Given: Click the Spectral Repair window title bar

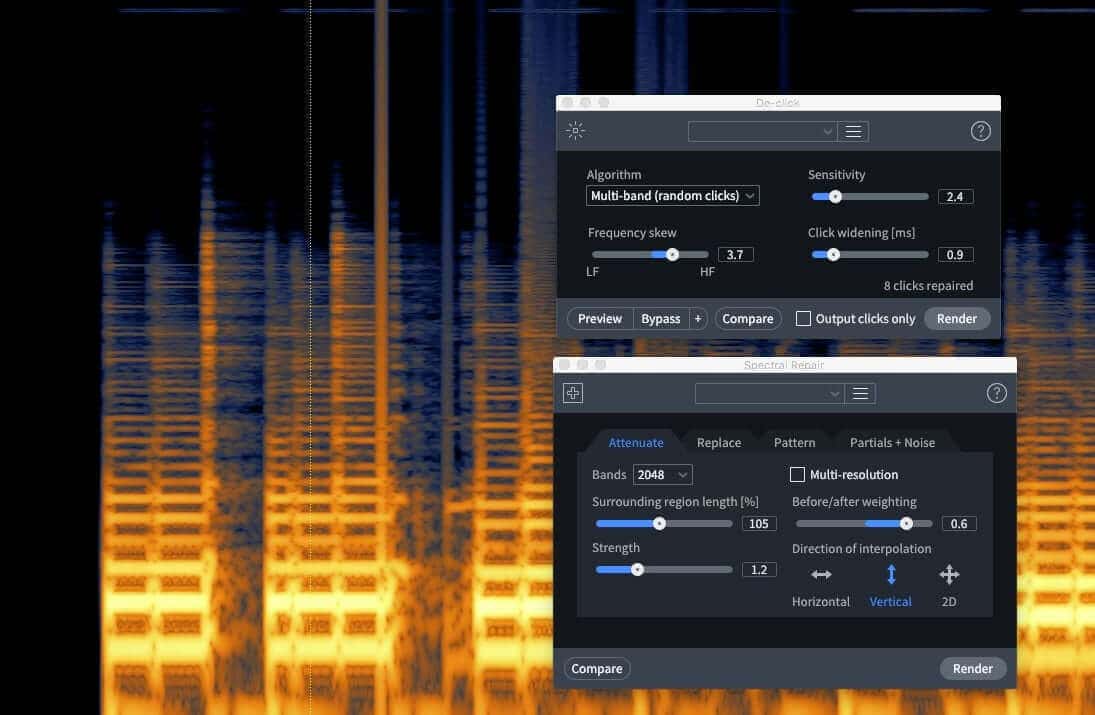Looking at the screenshot, I should click(x=784, y=364).
